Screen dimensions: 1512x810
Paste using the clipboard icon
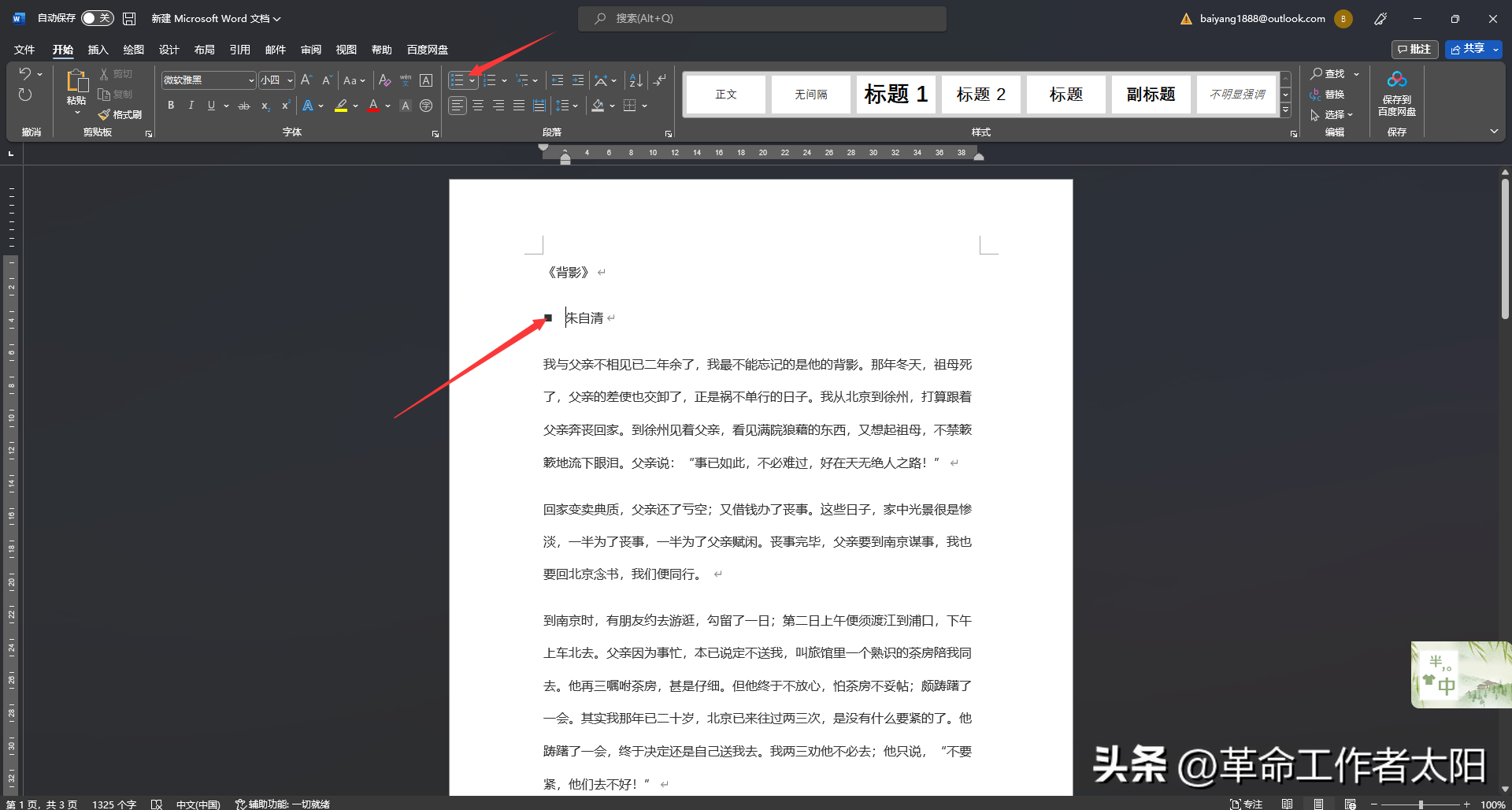pos(76,80)
